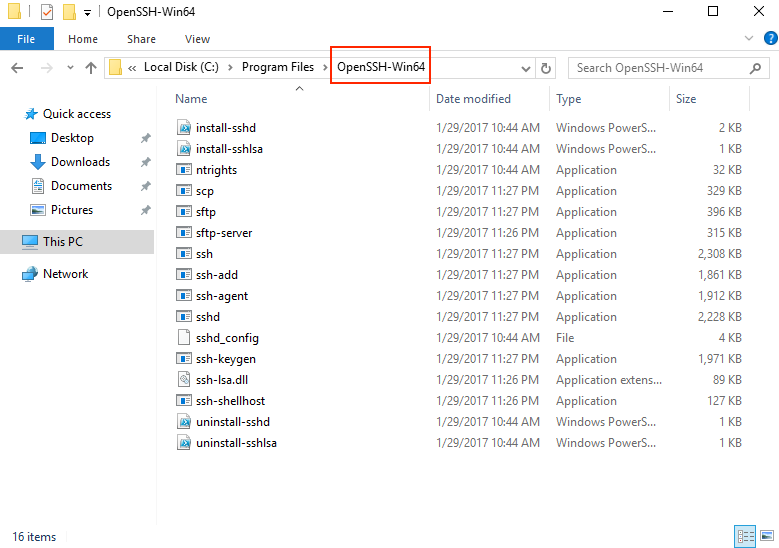
Task: Click the Properties icon in title bar
Action: (46, 12)
